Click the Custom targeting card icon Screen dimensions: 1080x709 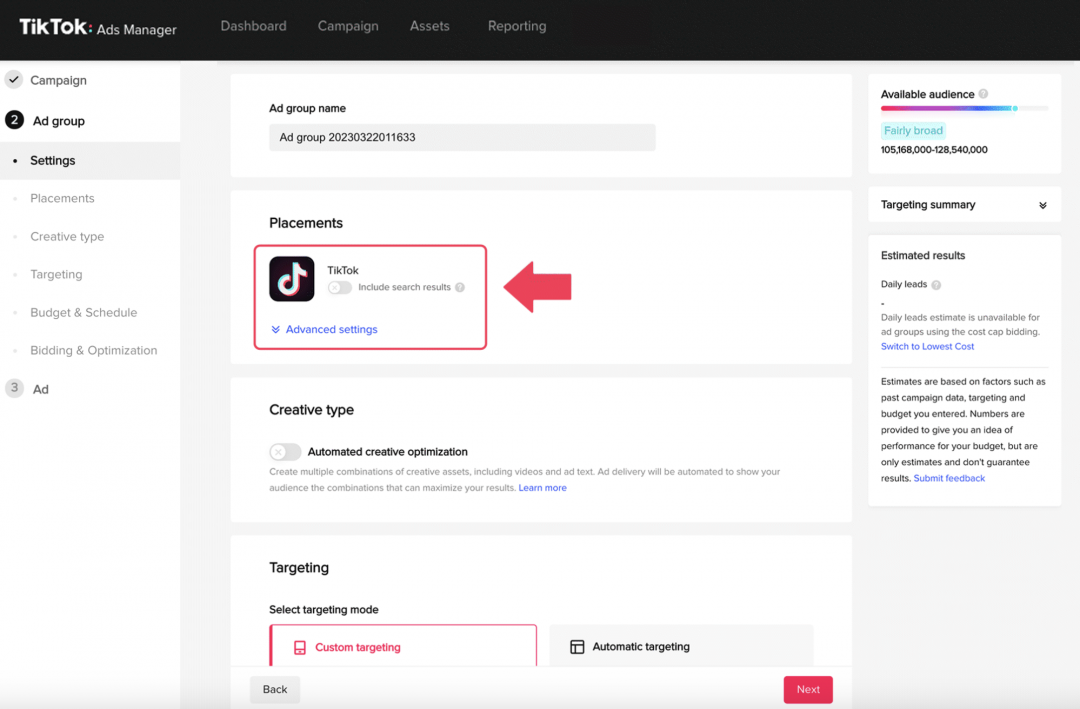click(300, 648)
